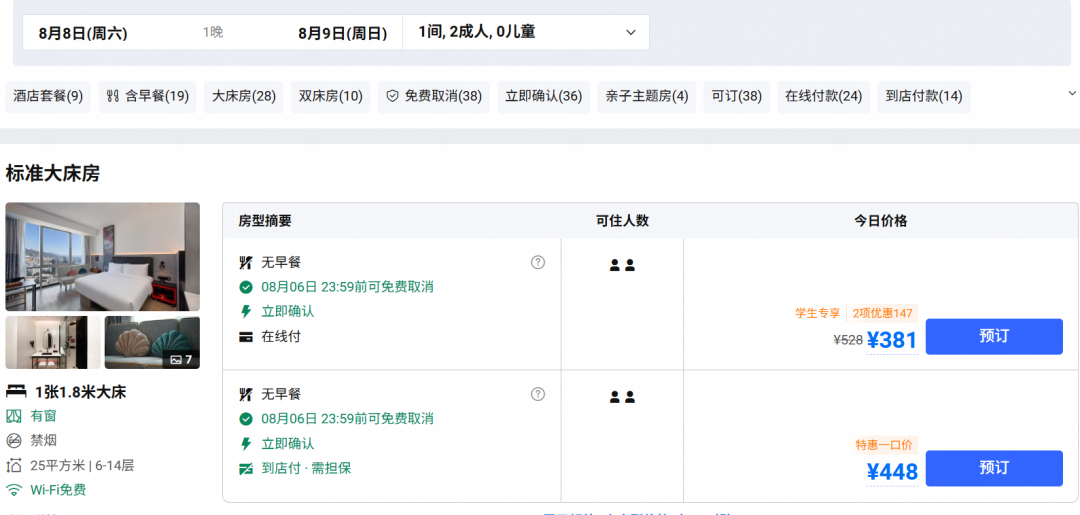The width and height of the screenshot is (1080, 515).
Task: Click the occupancy people icon in the ¥381 row
Action: pos(622,265)
